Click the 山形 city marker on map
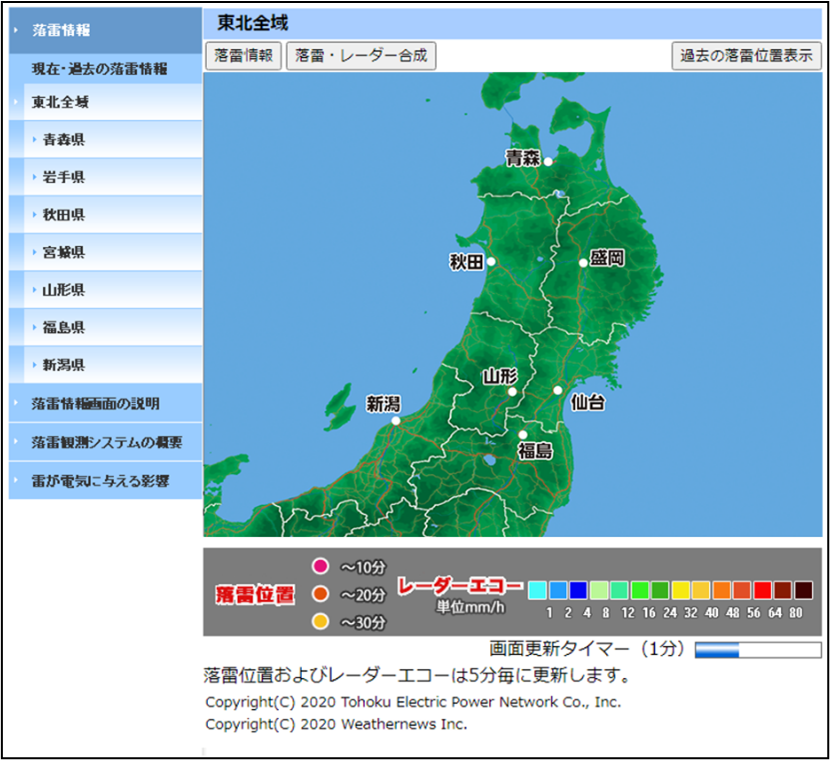Image resolution: width=830 pixels, height=760 pixels. [x=512, y=392]
